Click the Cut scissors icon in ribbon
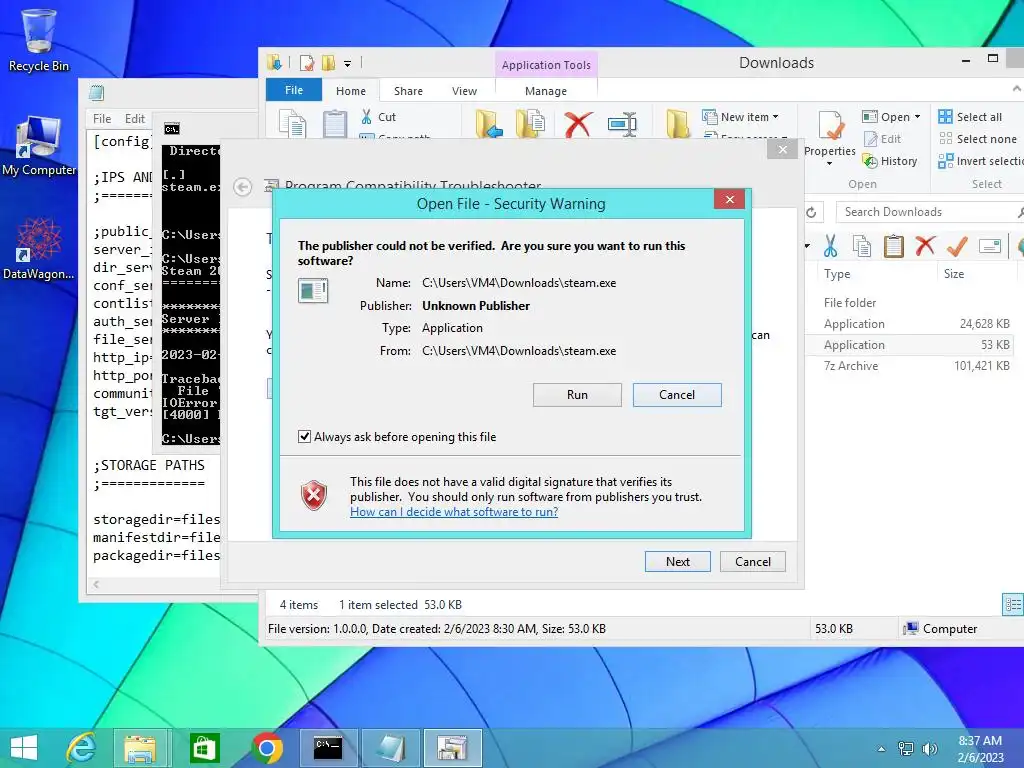The image size is (1024, 768). coord(367,117)
